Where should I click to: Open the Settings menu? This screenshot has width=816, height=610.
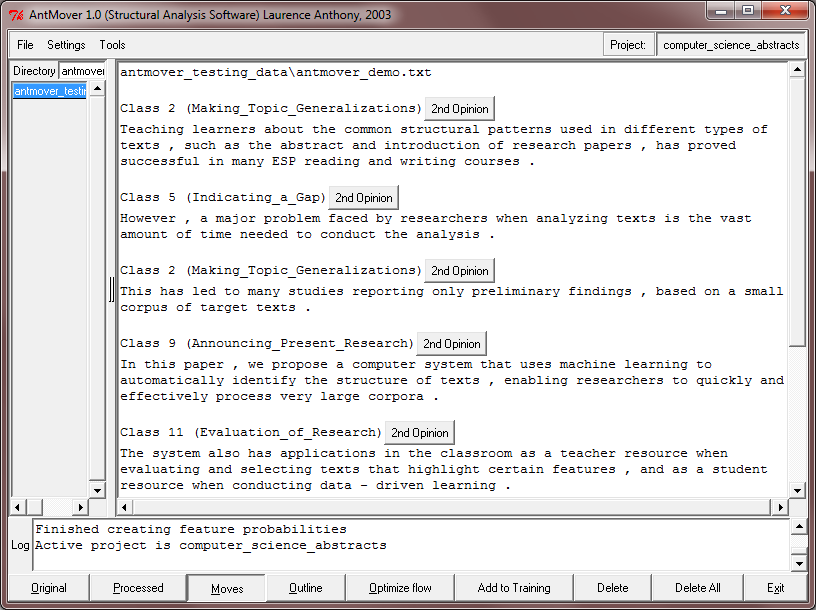click(66, 45)
